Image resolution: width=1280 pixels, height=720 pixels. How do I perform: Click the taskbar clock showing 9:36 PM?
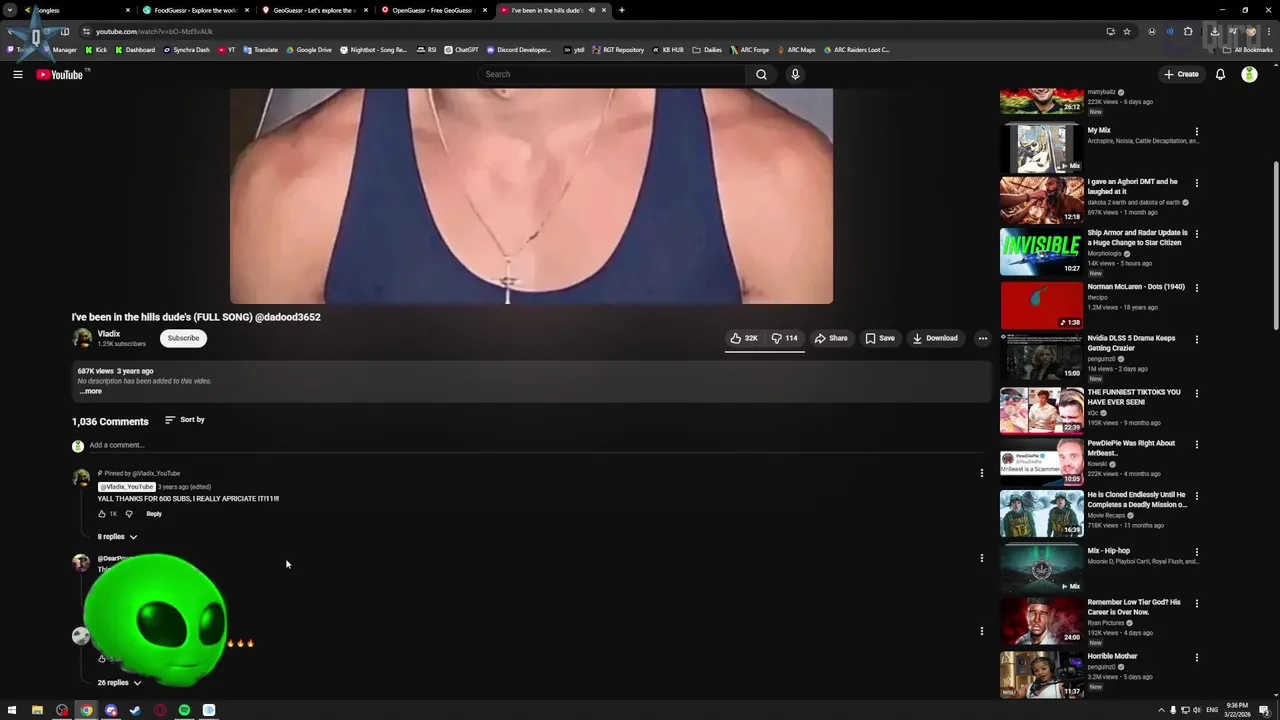coord(1237,710)
